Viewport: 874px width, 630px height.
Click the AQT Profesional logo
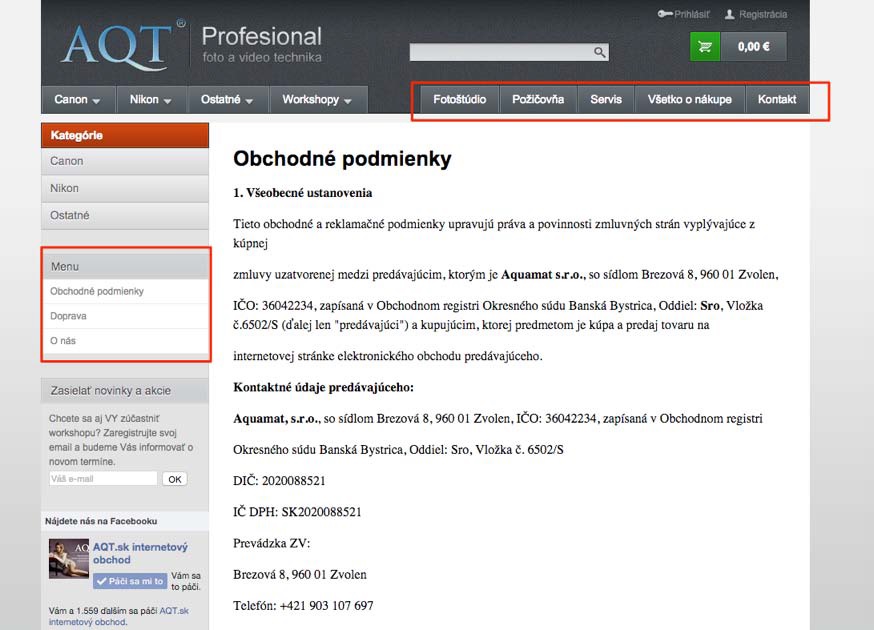[x=190, y=44]
